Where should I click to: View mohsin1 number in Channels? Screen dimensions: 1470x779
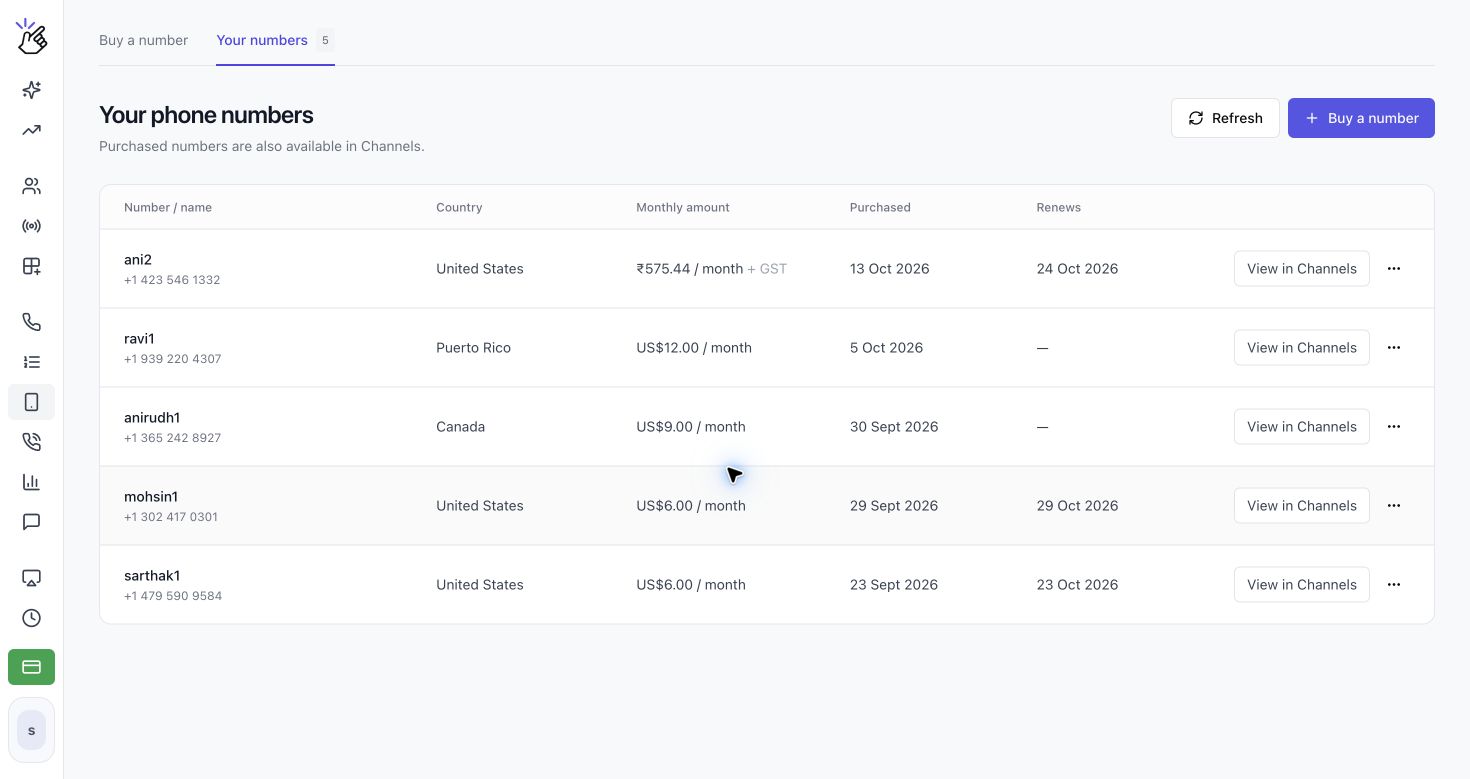click(1301, 505)
